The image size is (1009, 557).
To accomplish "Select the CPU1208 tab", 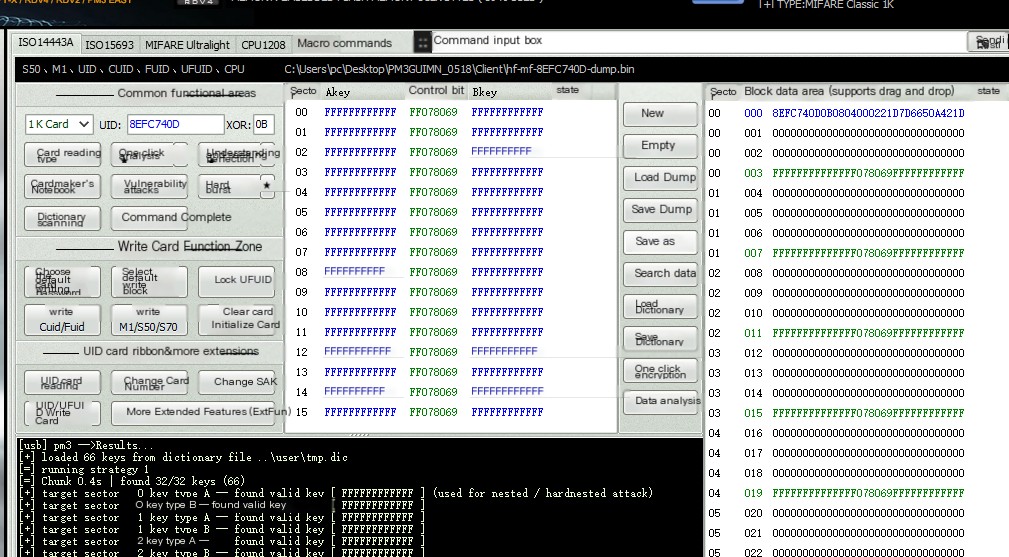I will click(x=263, y=44).
